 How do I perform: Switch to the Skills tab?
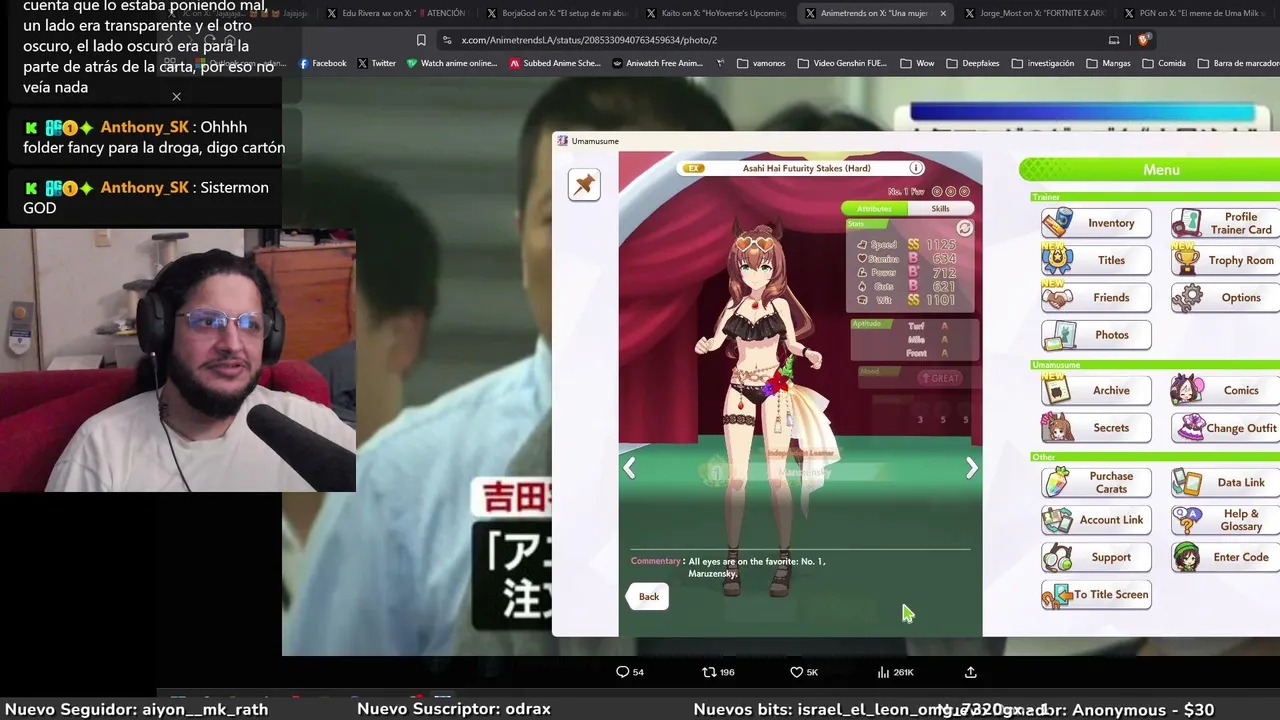click(940, 208)
